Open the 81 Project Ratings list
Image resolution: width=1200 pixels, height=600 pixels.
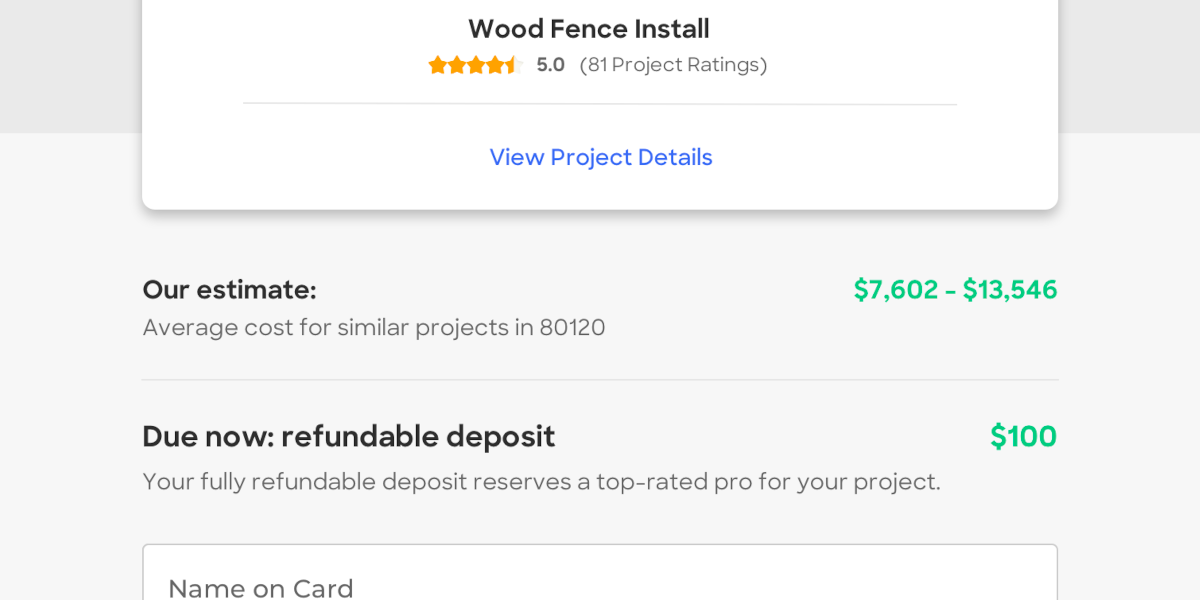(x=674, y=64)
